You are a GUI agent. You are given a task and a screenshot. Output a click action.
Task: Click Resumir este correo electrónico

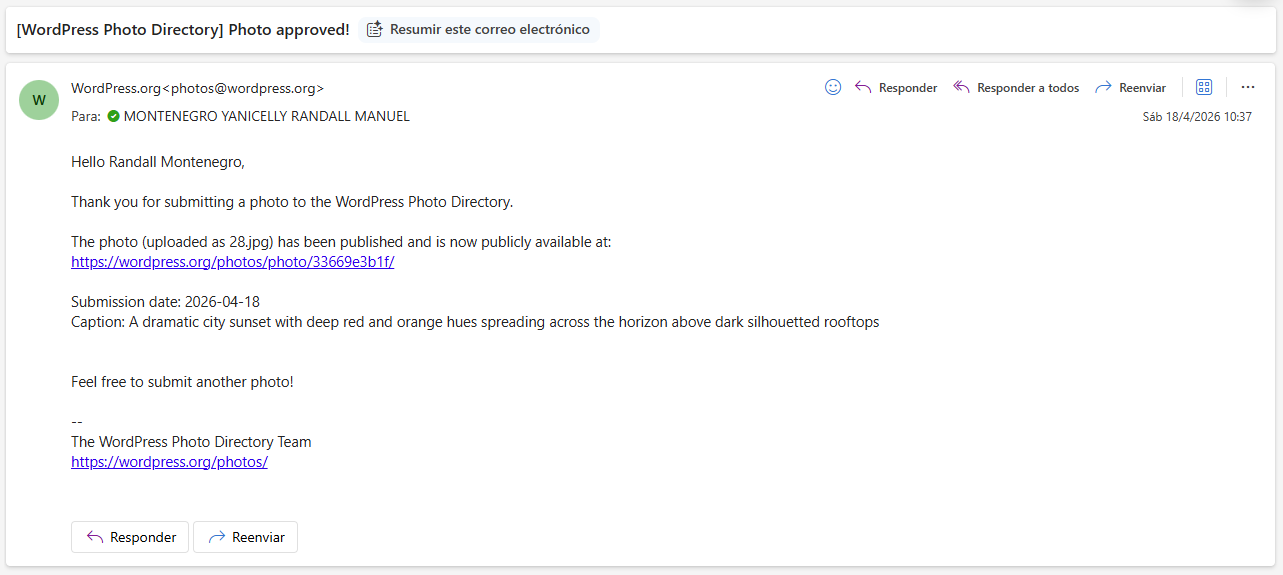coord(479,29)
